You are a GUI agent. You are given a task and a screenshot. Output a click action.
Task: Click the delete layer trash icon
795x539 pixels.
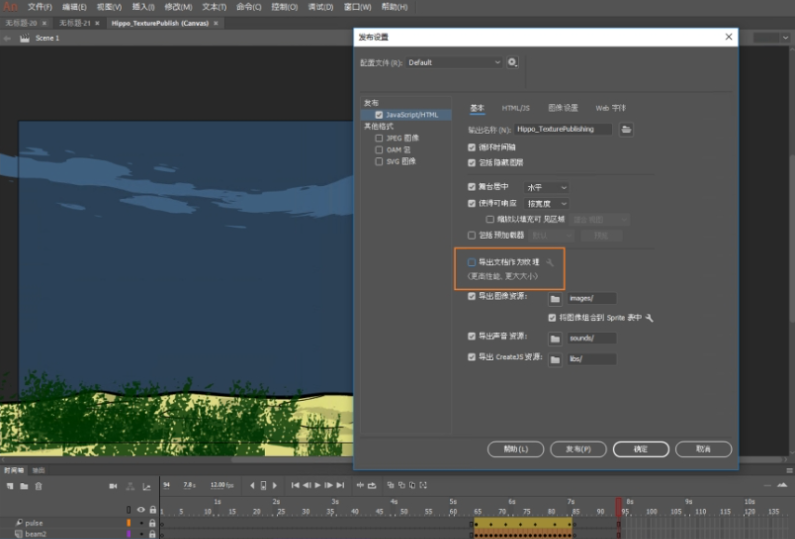tap(39, 486)
